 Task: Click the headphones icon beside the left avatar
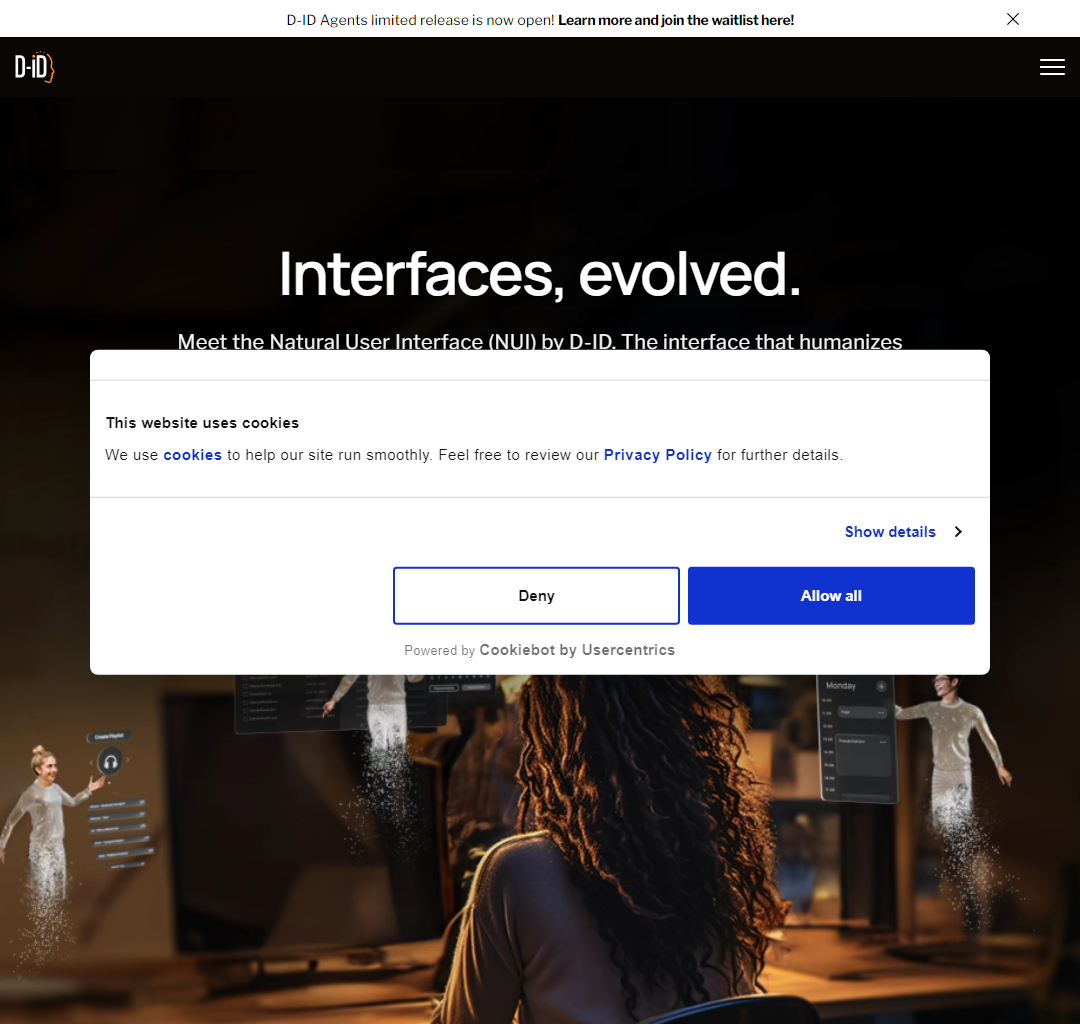[x=110, y=762]
